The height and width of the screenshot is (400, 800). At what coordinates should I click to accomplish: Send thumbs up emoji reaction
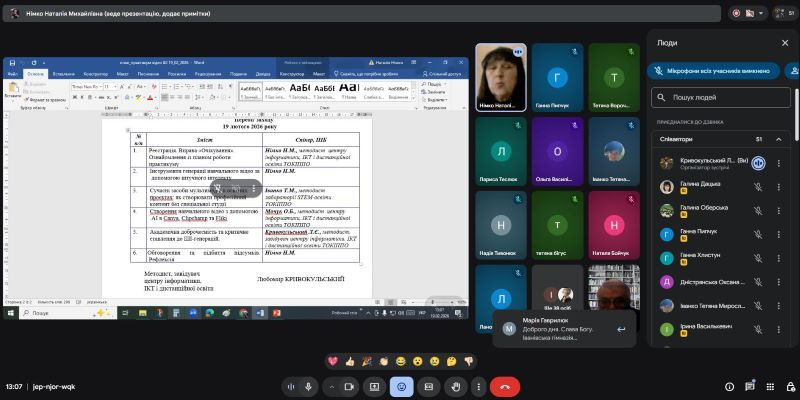pos(350,360)
